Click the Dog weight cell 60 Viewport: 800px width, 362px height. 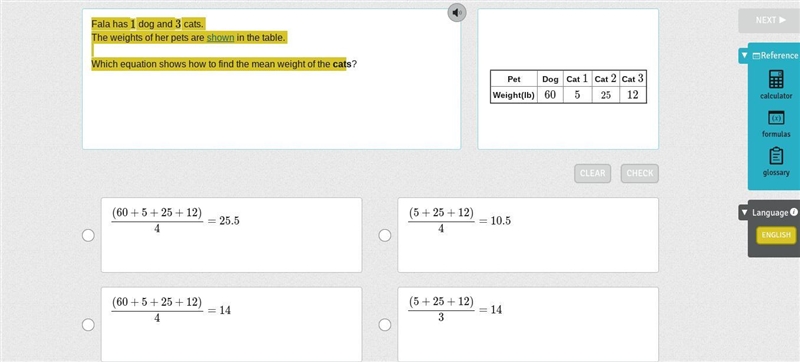point(550,95)
